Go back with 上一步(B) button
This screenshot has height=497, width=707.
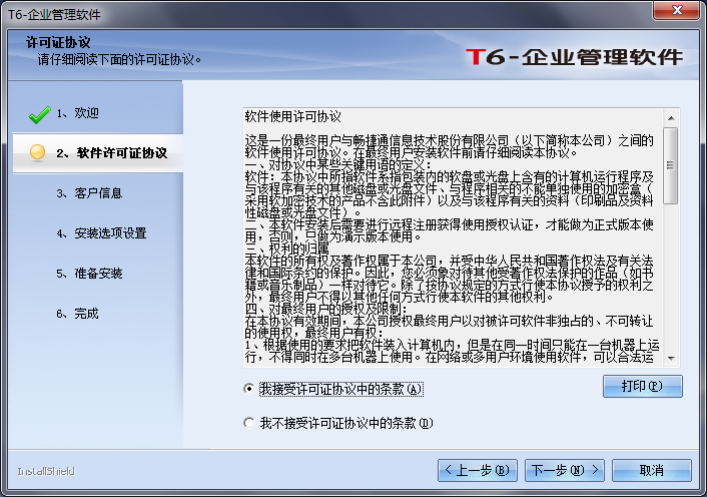coord(477,470)
